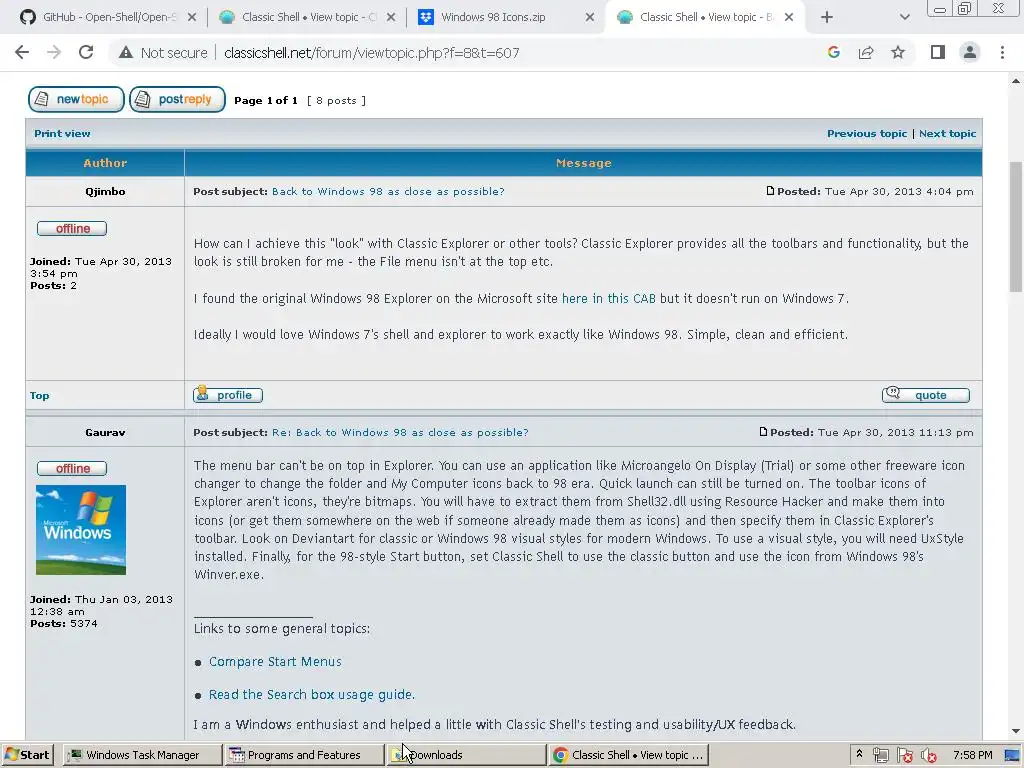The image size is (1024, 768).
Task: Click the page vertical scrollbar thumb
Action: pyautogui.click(x=1016, y=226)
